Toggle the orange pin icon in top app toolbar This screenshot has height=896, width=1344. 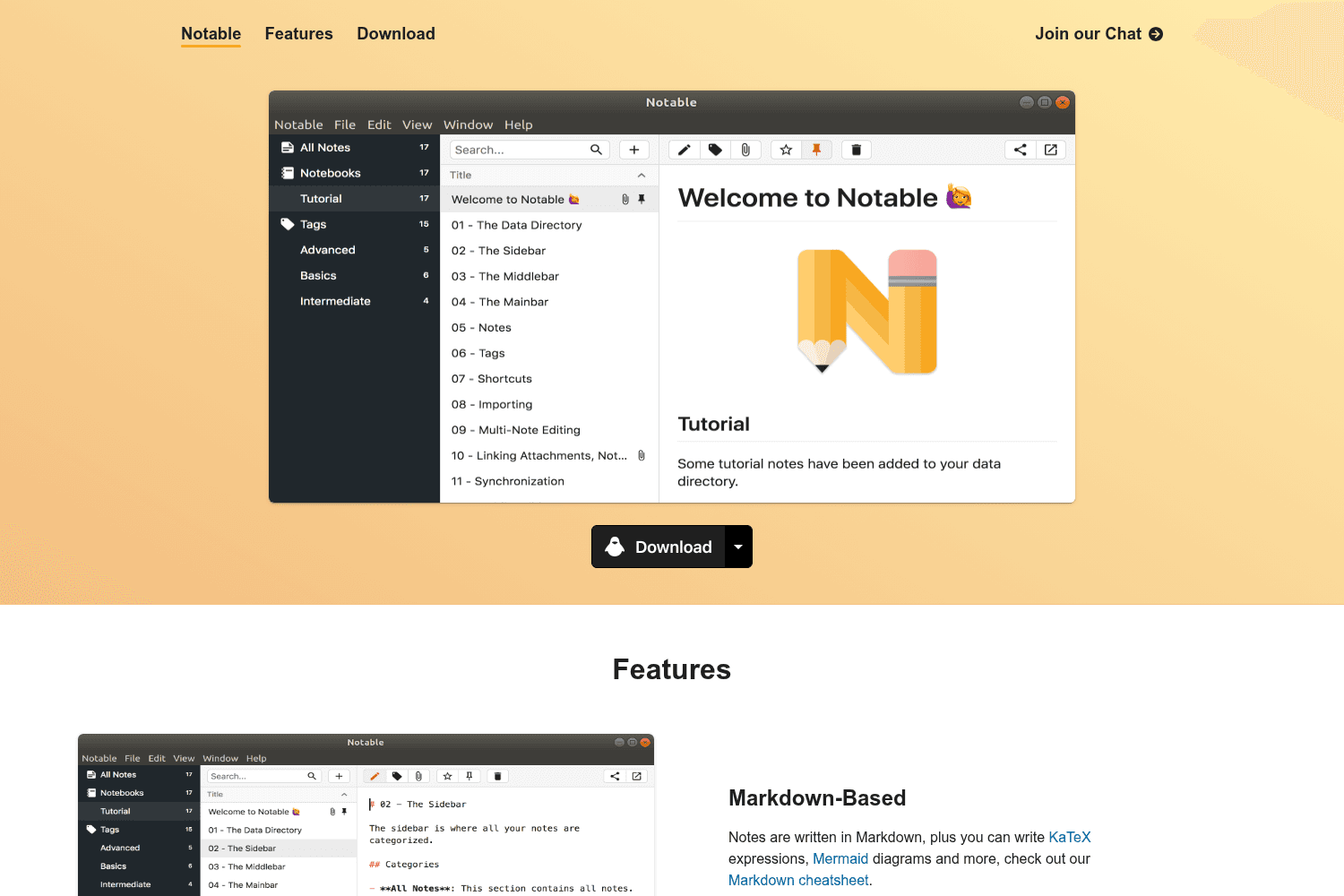(x=816, y=150)
